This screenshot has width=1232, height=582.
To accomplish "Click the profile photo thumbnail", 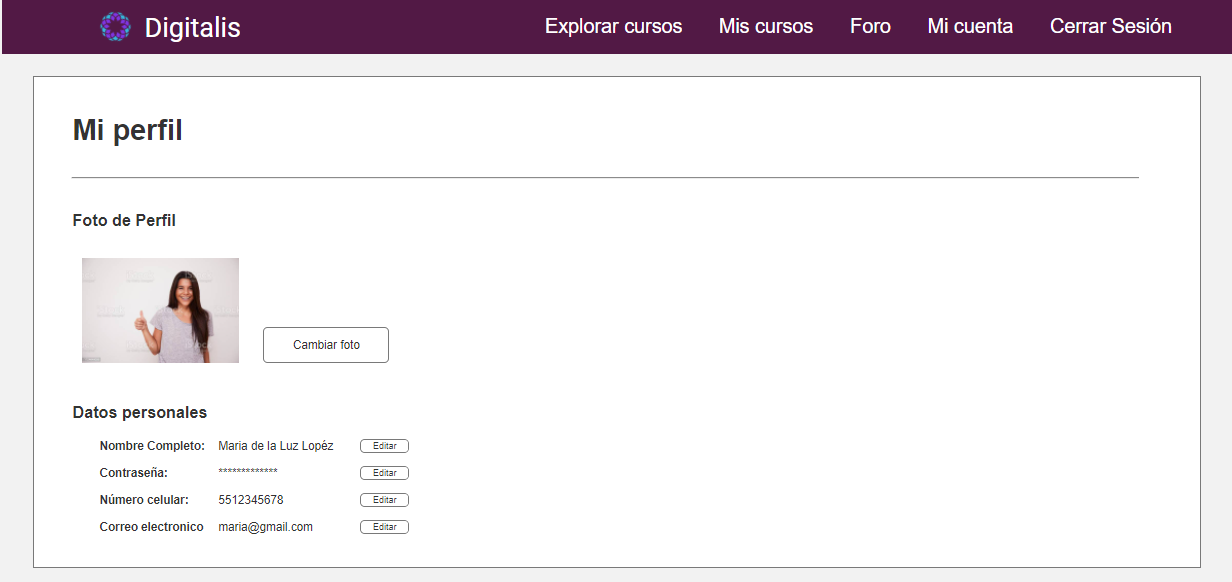I will pyautogui.click(x=160, y=310).
